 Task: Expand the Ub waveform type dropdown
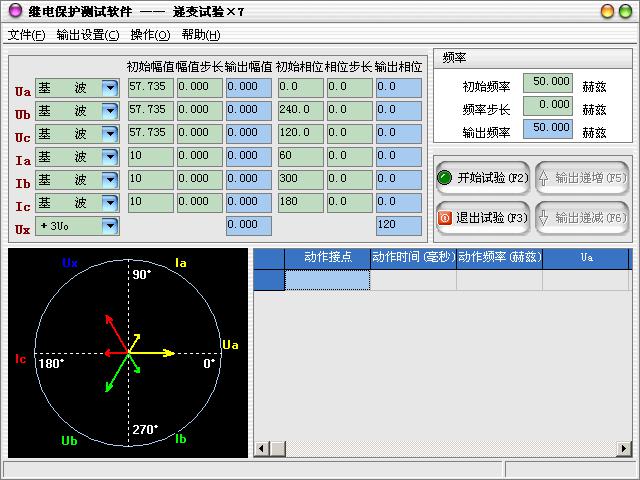tap(109, 111)
